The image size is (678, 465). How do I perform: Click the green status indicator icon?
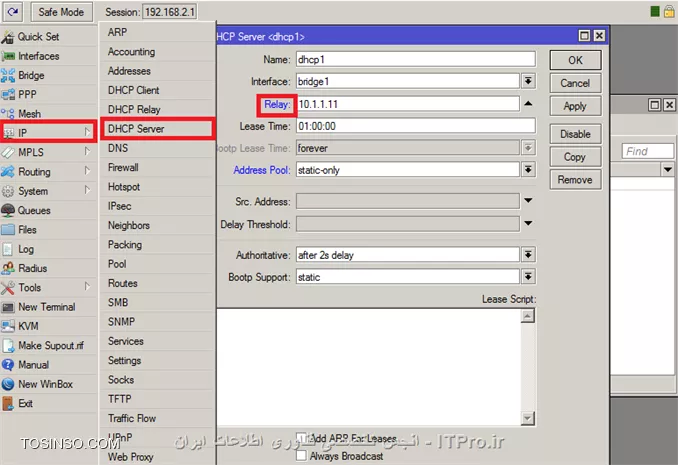655,12
